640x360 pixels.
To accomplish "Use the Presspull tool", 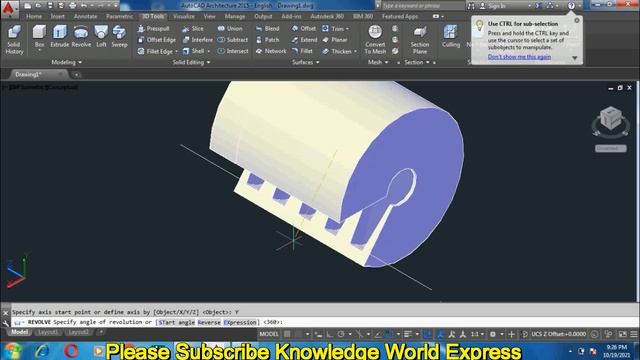I will coord(153,29).
